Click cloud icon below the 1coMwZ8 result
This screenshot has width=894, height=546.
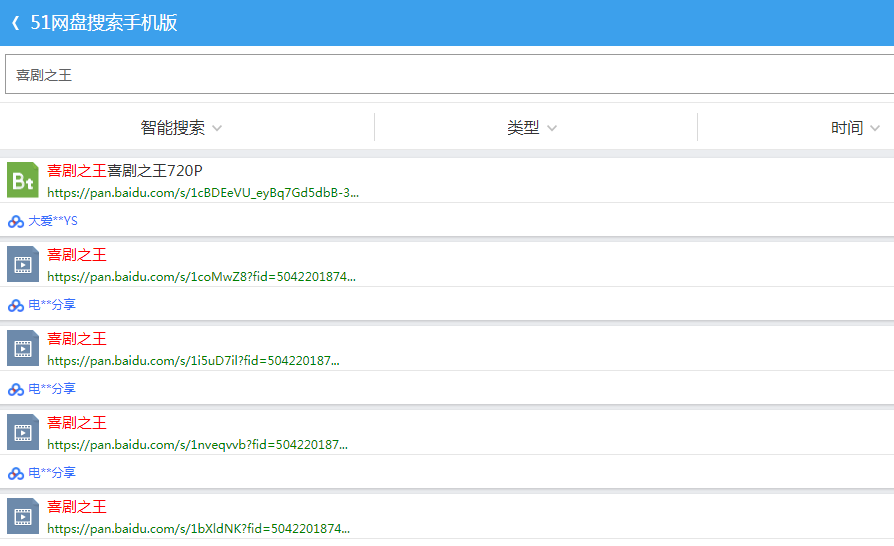(x=16, y=305)
